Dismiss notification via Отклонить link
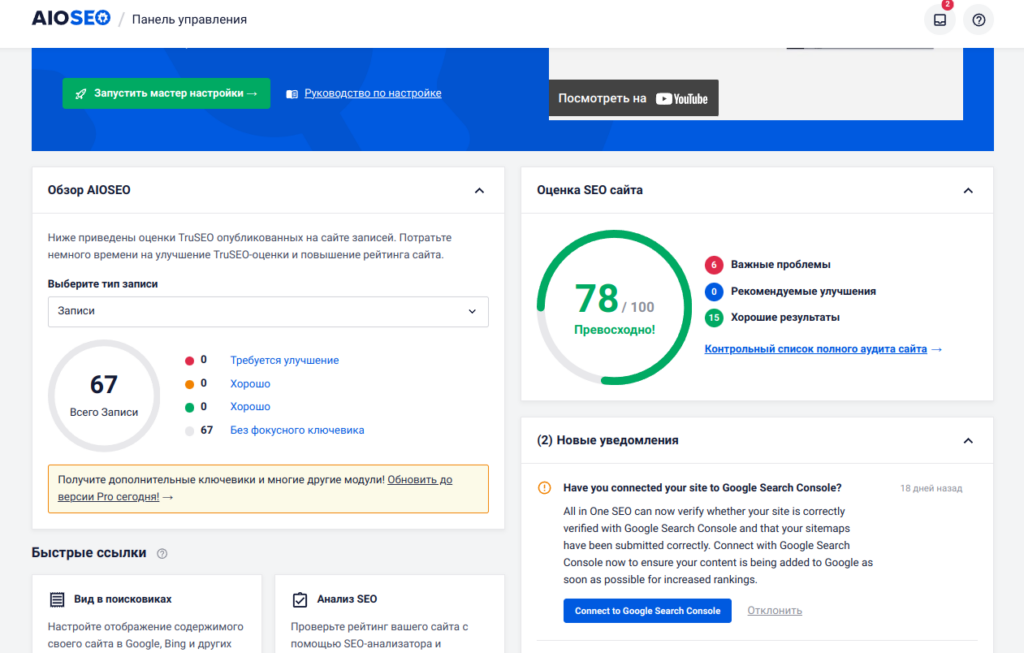The height and width of the screenshot is (653, 1024). pyautogui.click(x=774, y=611)
